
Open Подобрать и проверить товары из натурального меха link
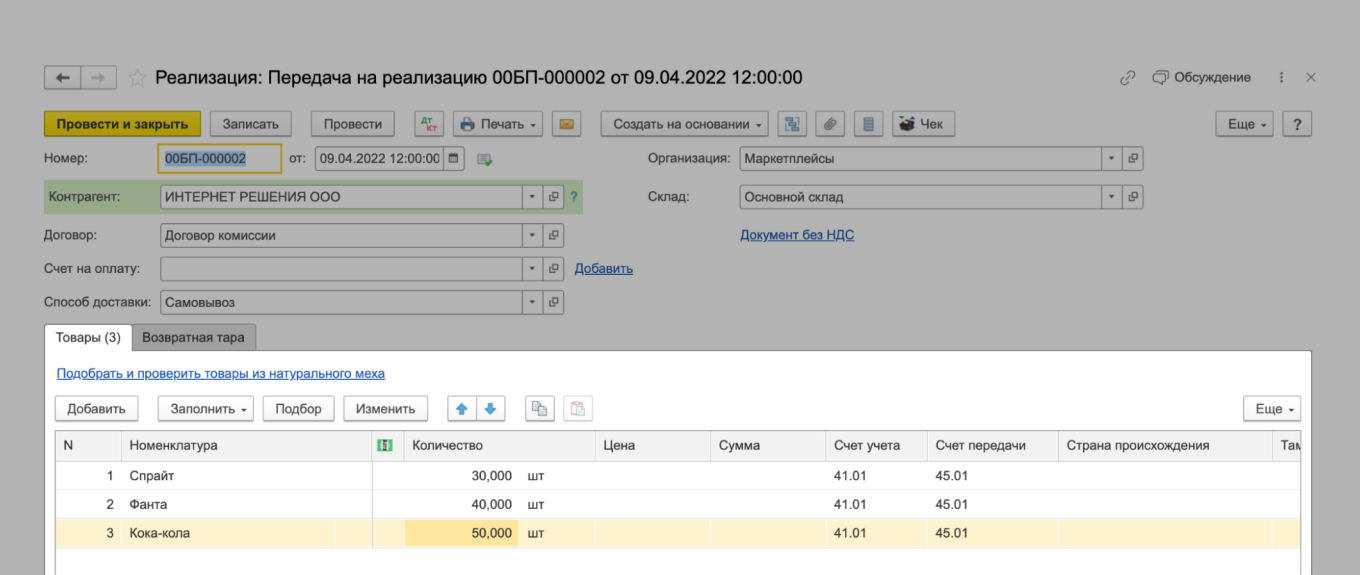[x=220, y=373]
